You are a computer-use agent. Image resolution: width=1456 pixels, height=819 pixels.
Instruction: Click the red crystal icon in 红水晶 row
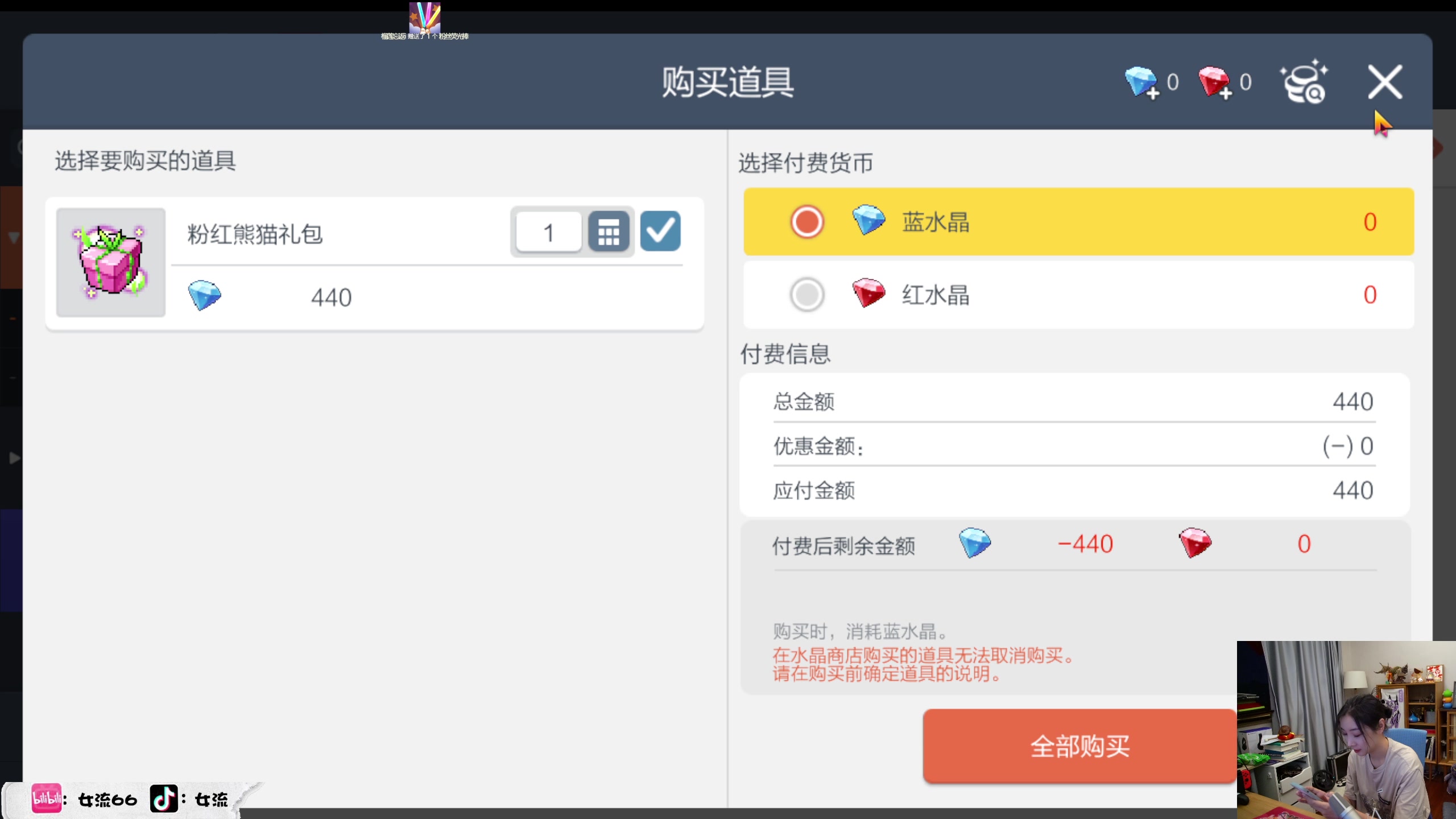[868, 293]
